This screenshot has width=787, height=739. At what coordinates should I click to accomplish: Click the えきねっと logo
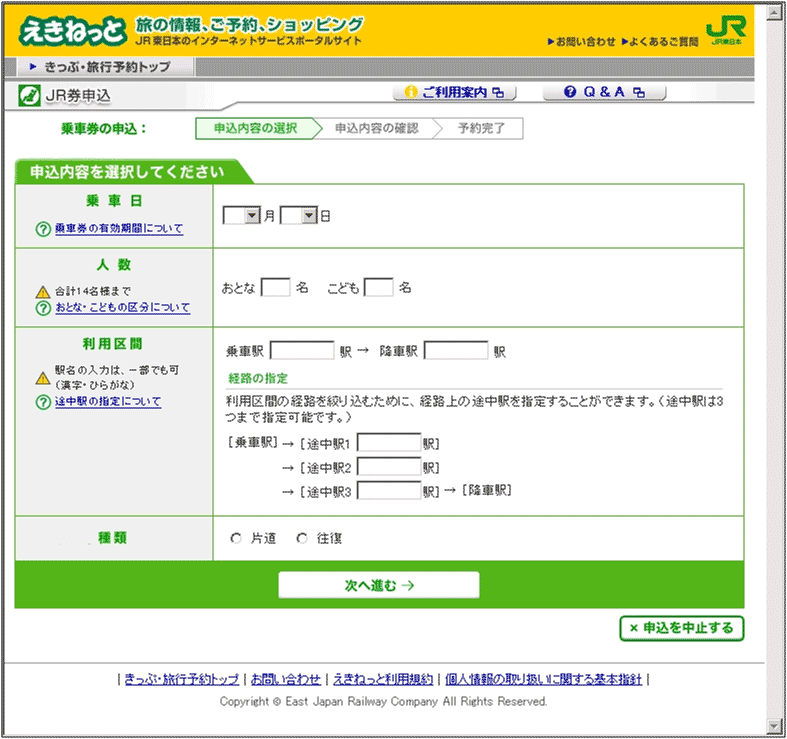[x=72, y=30]
